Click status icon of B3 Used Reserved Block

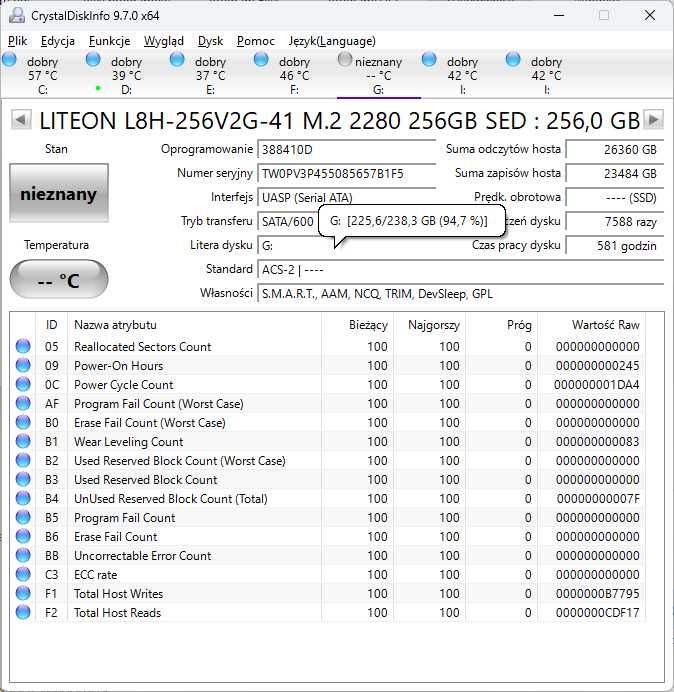pyautogui.click(x=23, y=479)
